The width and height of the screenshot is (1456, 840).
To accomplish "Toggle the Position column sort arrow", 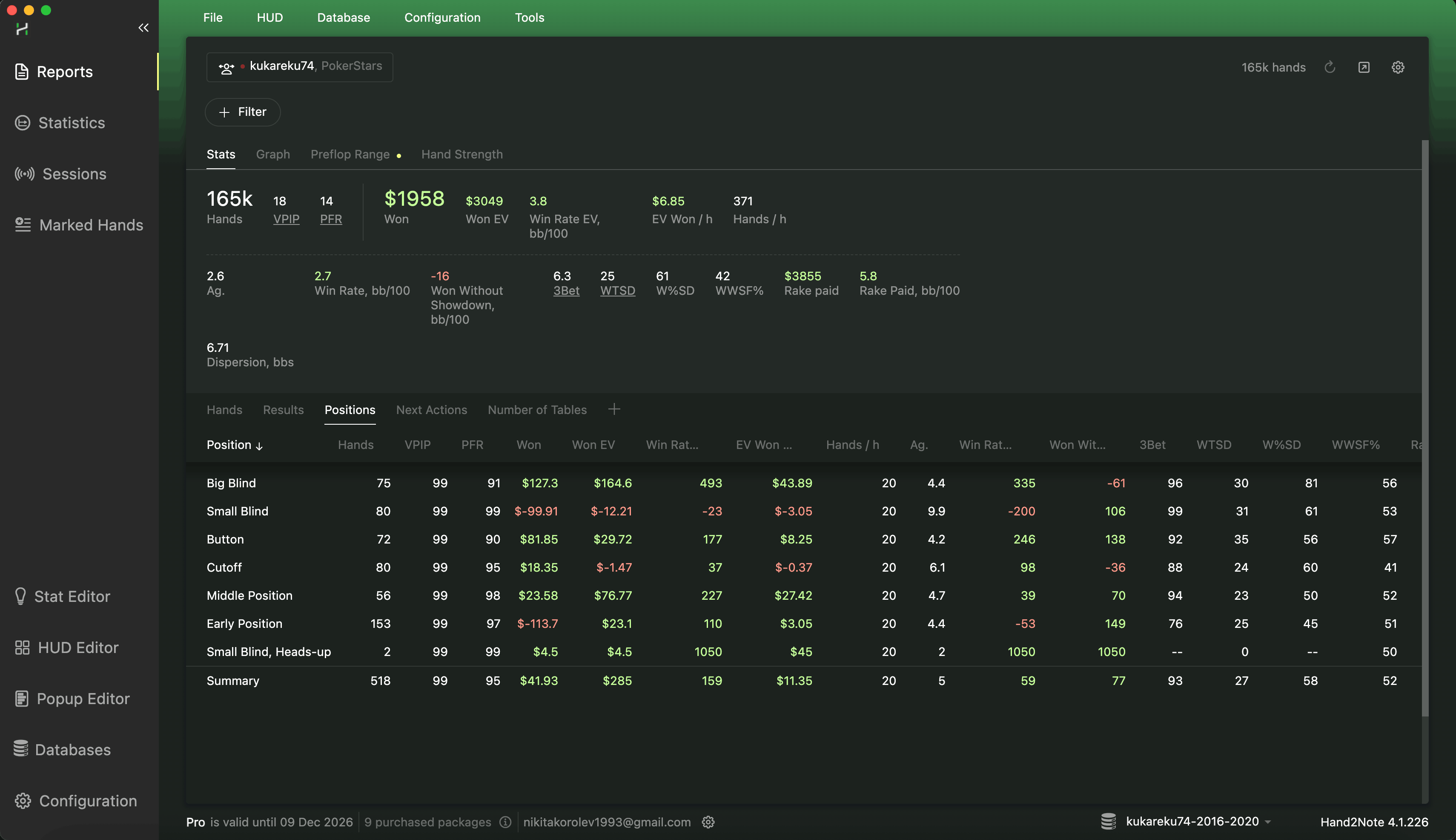I will click(259, 446).
